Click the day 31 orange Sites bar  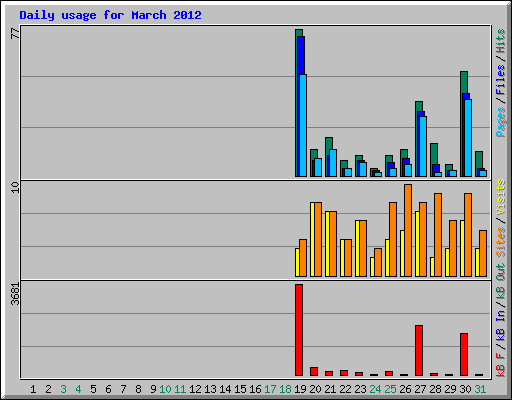pos(483,253)
